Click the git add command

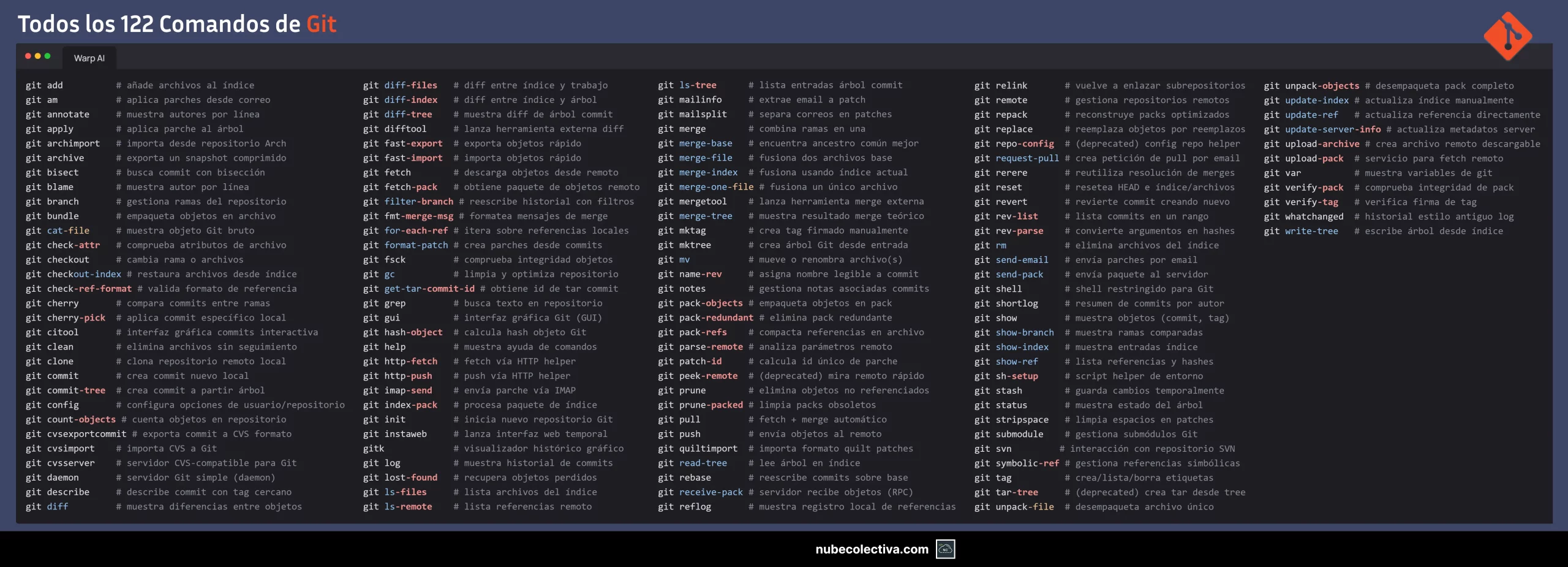click(x=44, y=85)
